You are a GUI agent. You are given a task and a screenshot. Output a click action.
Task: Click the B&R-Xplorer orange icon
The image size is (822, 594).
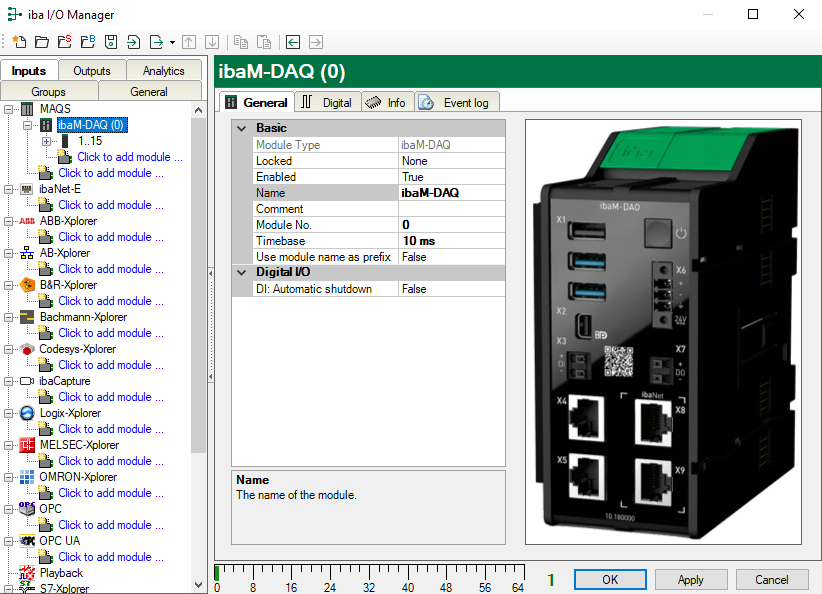click(27, 285)
